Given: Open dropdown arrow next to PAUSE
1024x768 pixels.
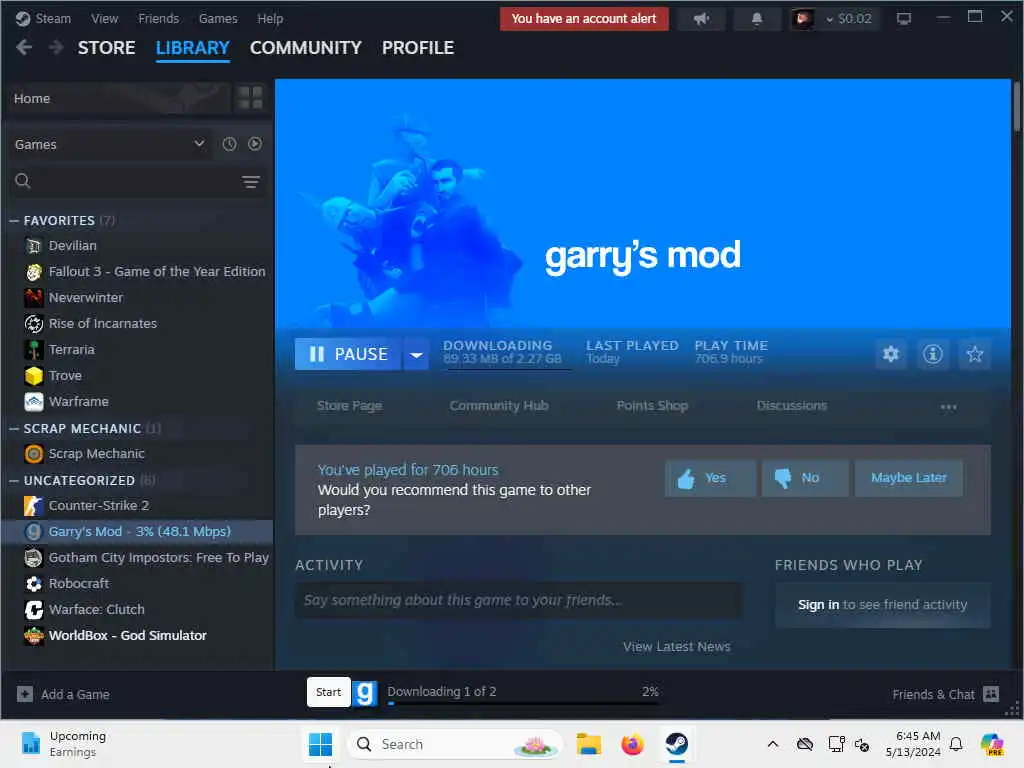Looking at the screenshot, I should coord(416,355).
